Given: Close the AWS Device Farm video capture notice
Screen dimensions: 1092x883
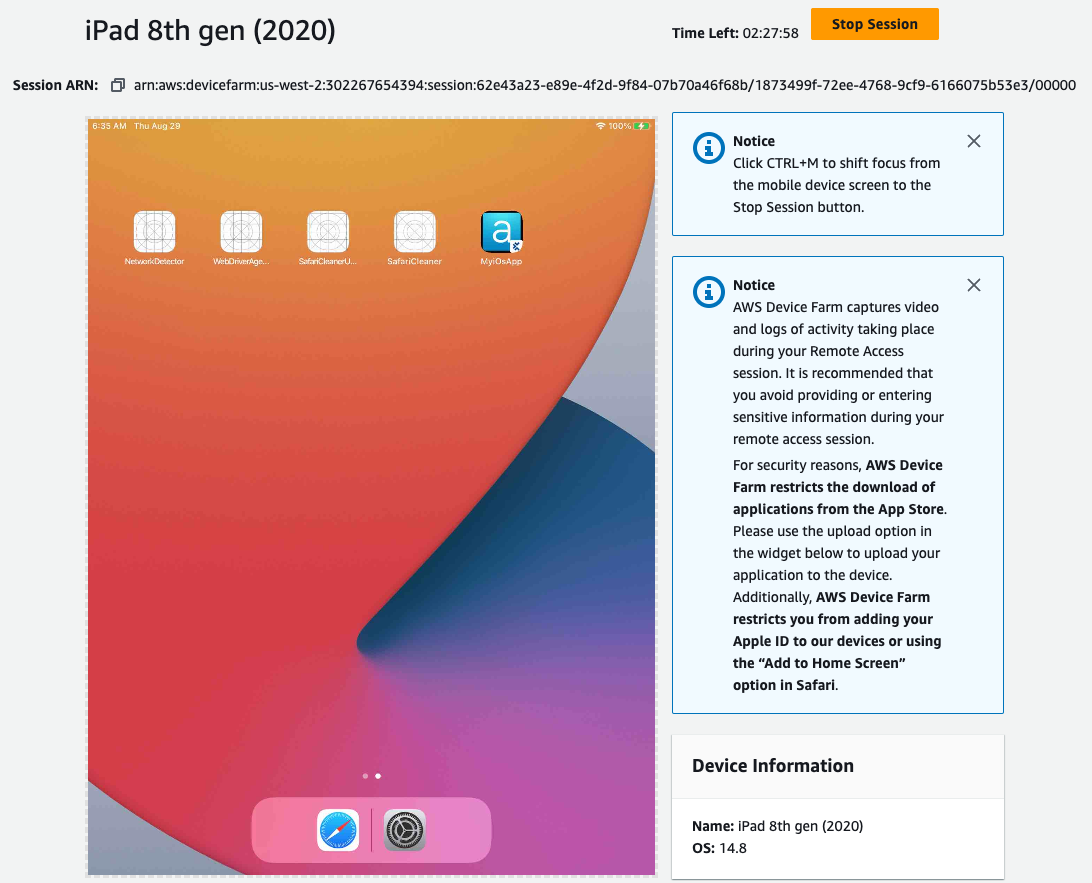Looking at the screenshot, I should pos(974,285).
